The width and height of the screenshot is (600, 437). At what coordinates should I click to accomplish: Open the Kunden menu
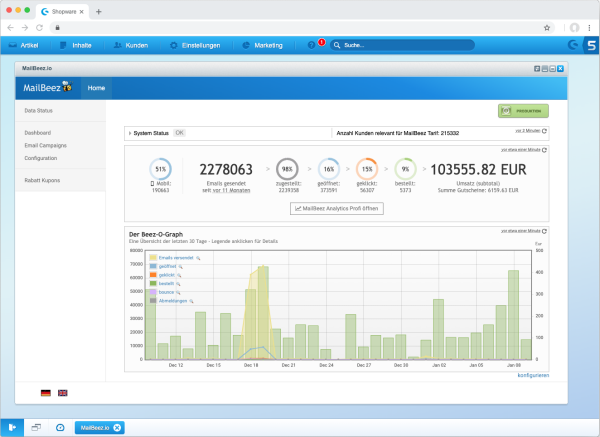click(131, 45)
